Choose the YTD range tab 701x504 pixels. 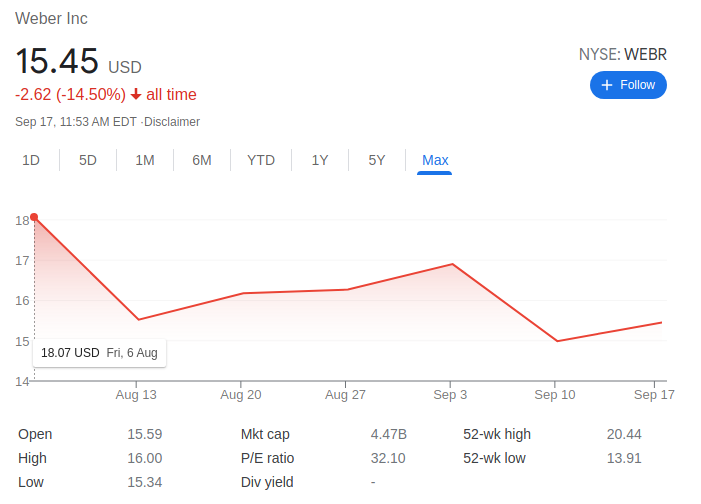[261, 160]
